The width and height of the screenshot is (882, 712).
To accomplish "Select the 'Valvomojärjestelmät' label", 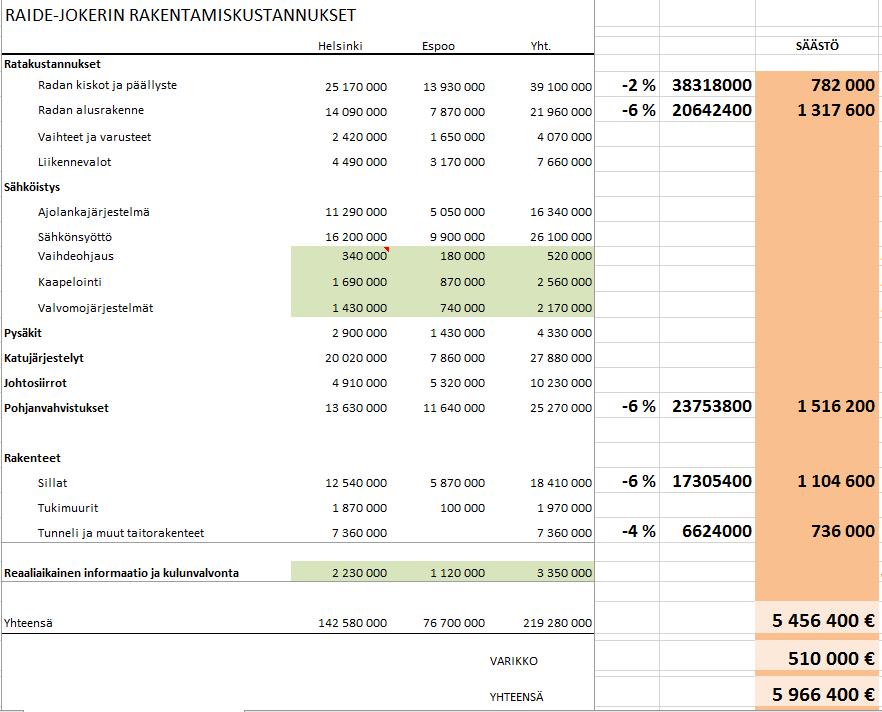I will tap(95, 308).
